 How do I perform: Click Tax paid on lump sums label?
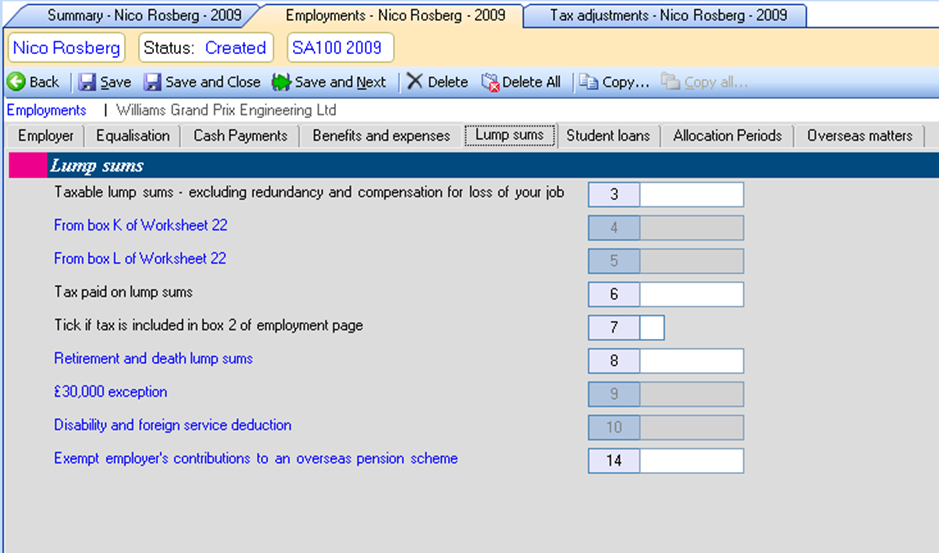tap(123, 292)
